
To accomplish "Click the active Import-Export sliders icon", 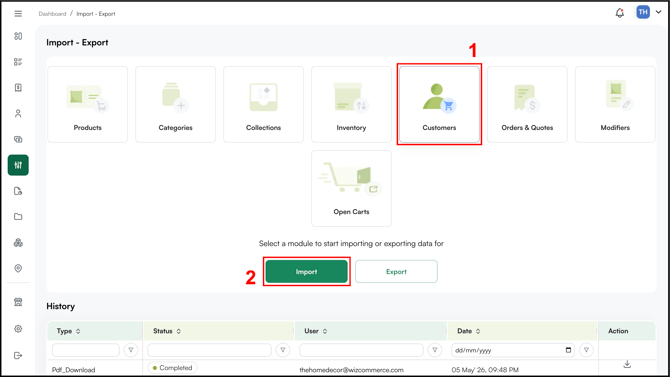I will pyautogui.click(x=18, y=165).
